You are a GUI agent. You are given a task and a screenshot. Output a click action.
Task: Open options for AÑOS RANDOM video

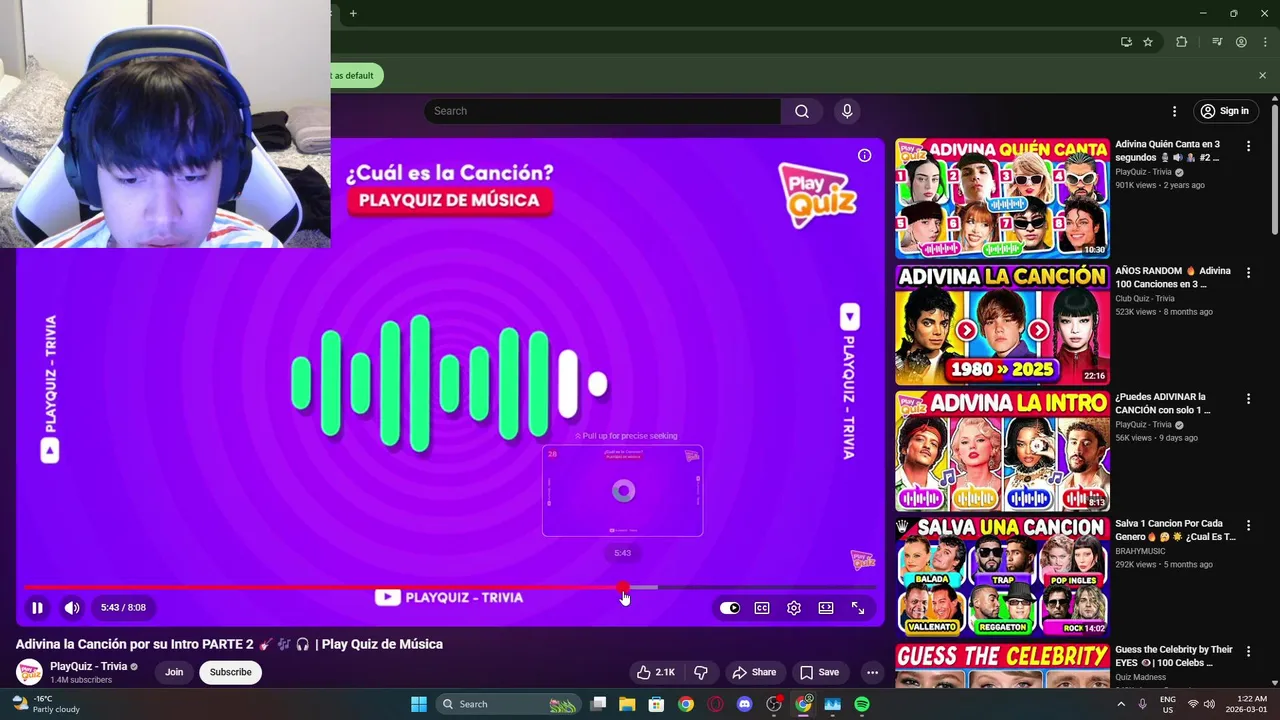(1248, 273)
